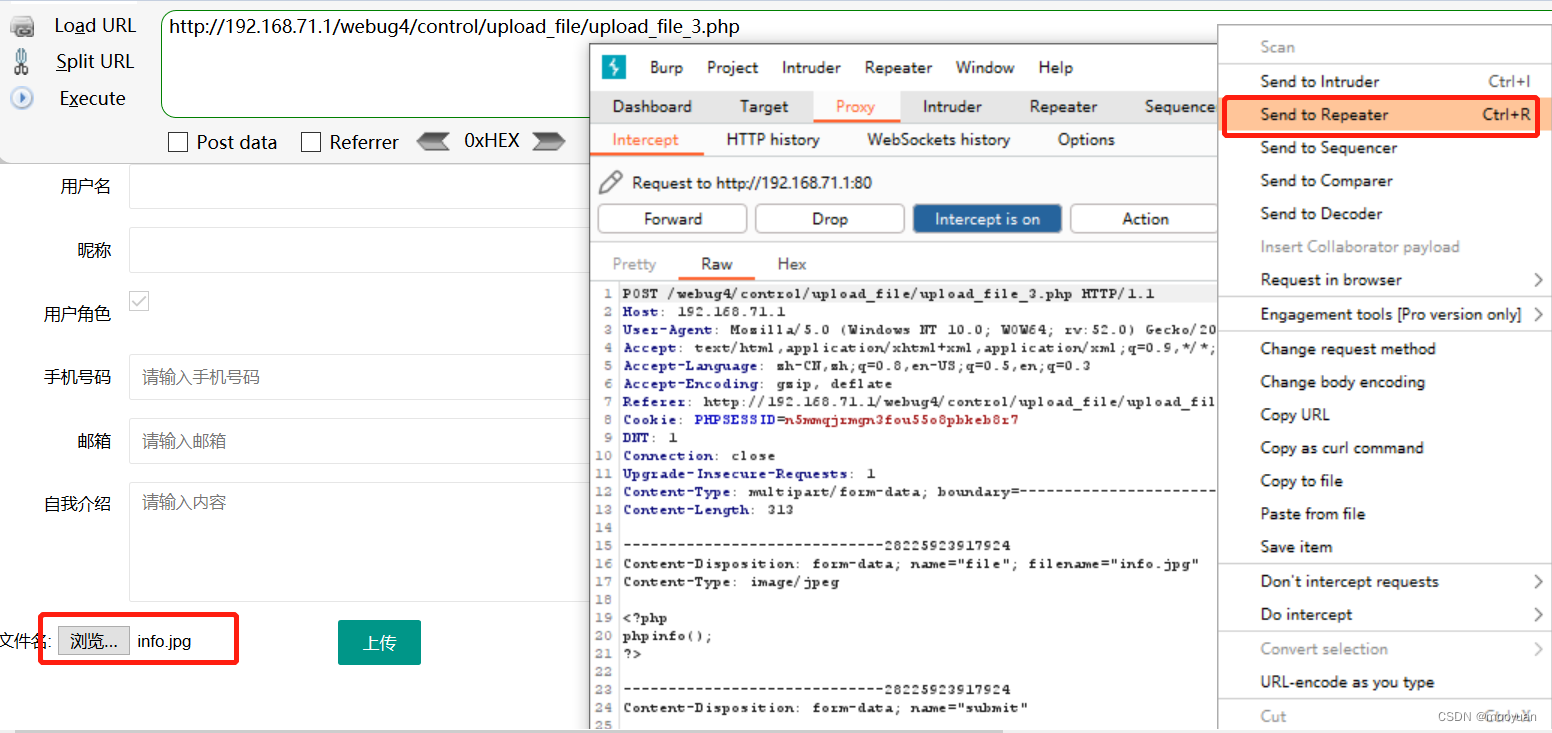1552x733 pixels.
Task: Open the HTTP history sub-tab
Action: point(773,139)
